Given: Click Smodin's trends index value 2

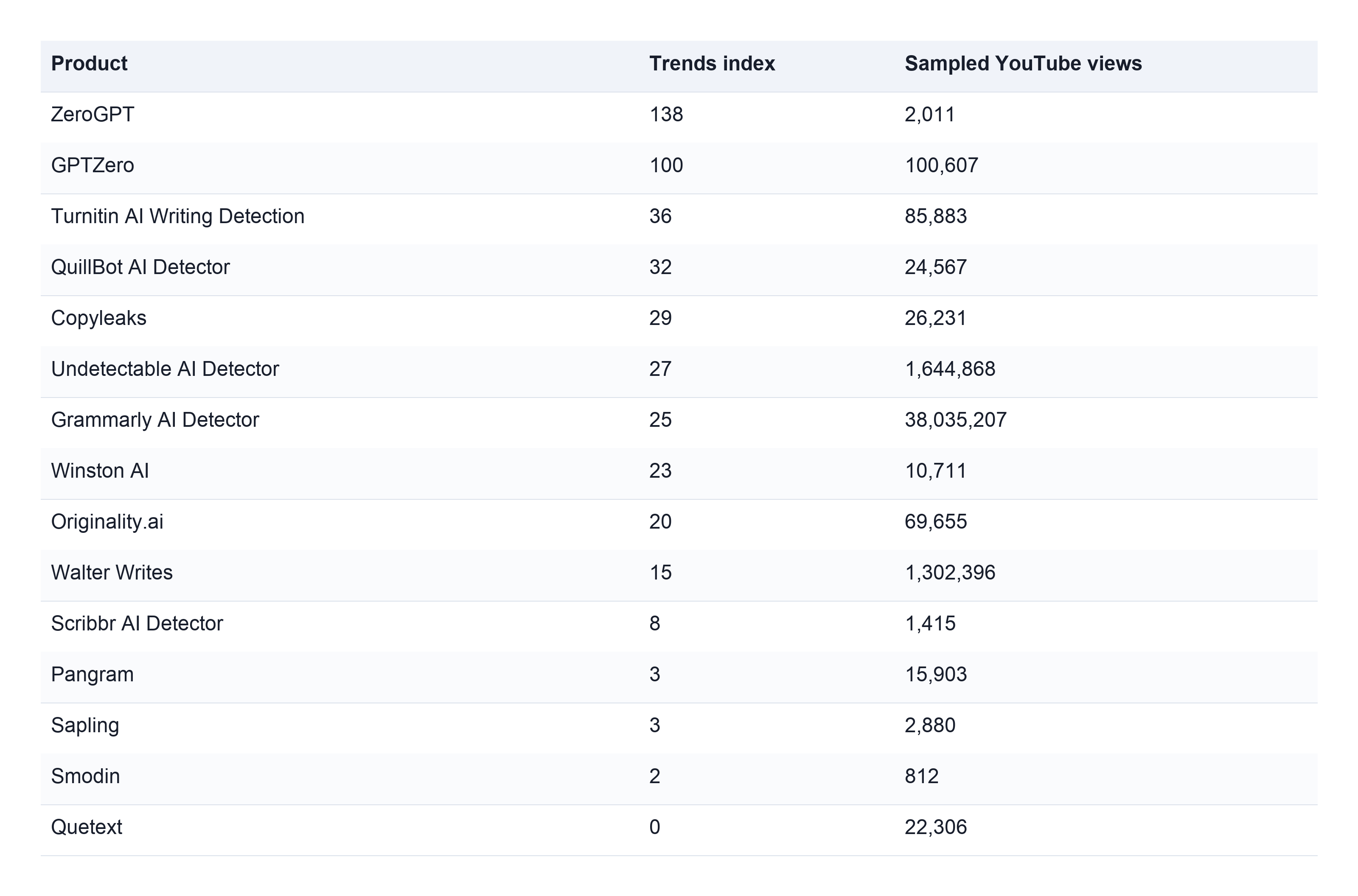Looking at the screenshot, I should 654,776.
